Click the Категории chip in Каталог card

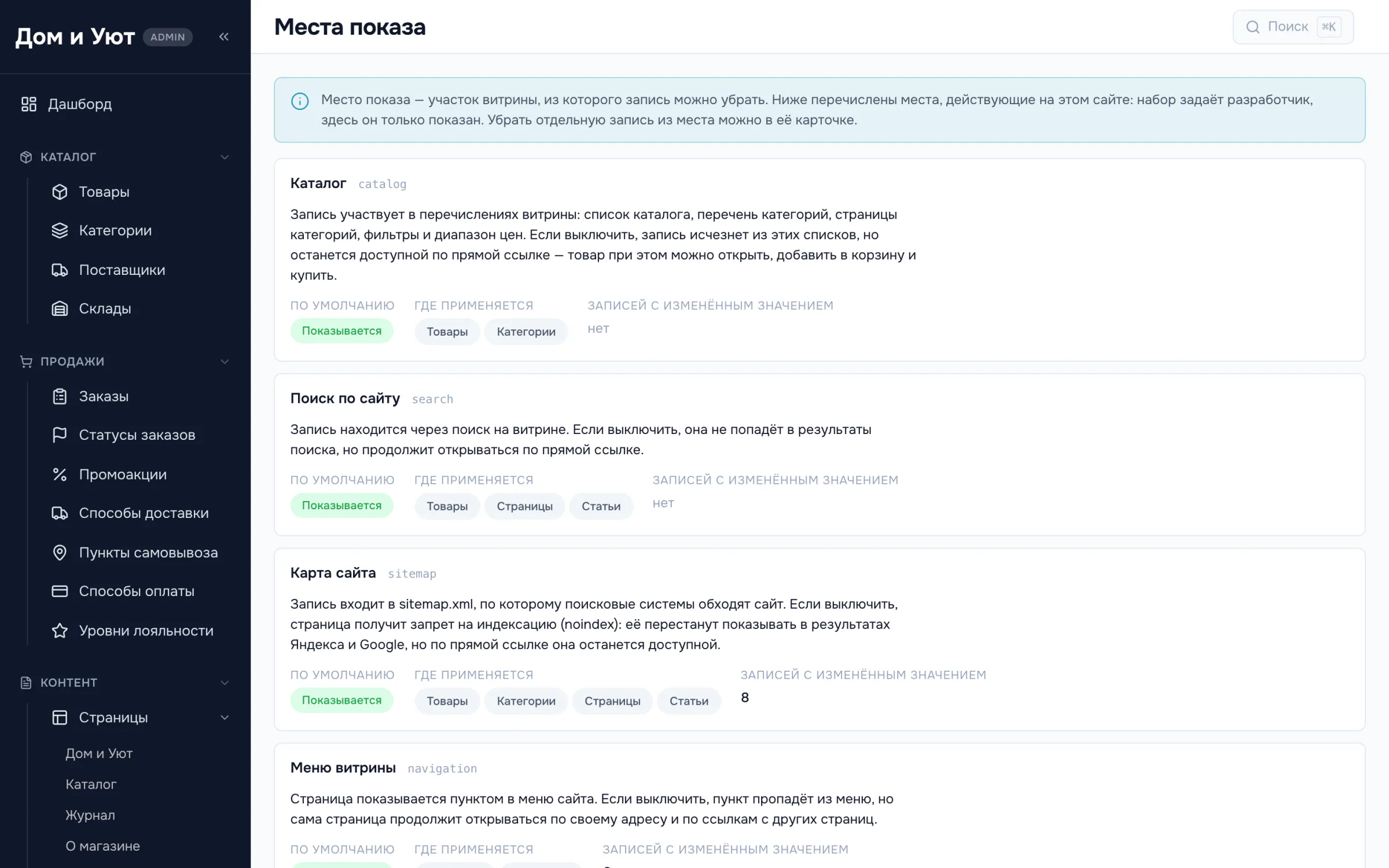coord(526,332)
